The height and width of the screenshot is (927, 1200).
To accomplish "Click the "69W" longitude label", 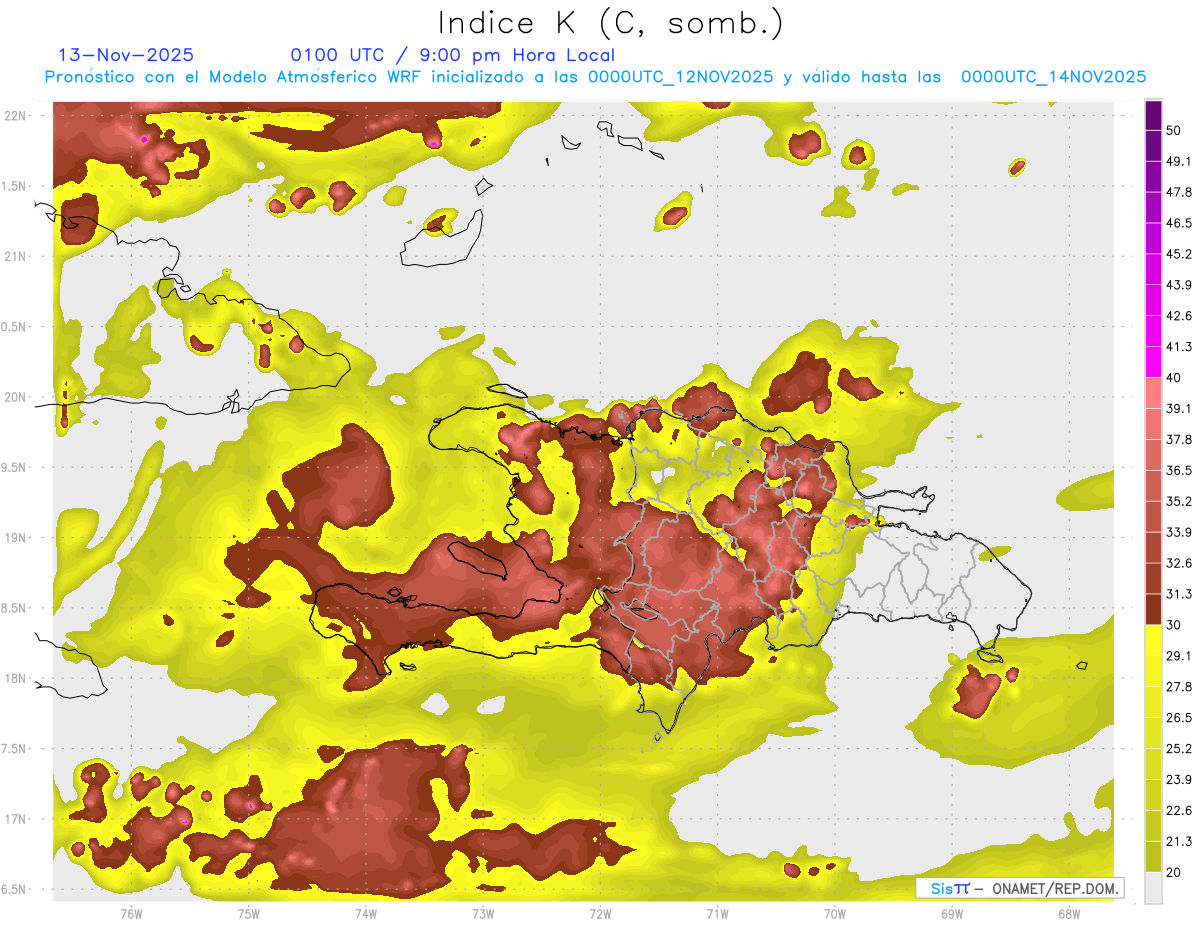I will [952, 914].
